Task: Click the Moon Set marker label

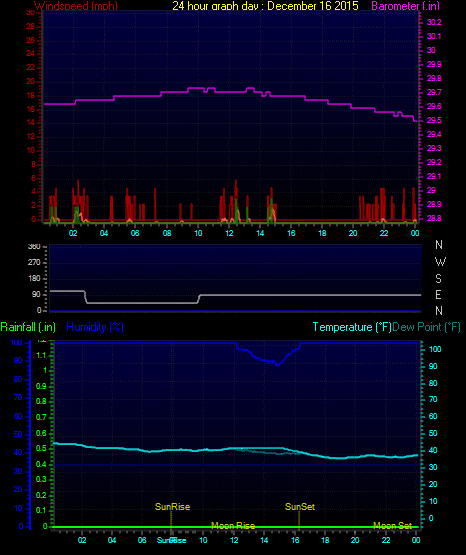Action: (x=392, y=525)
